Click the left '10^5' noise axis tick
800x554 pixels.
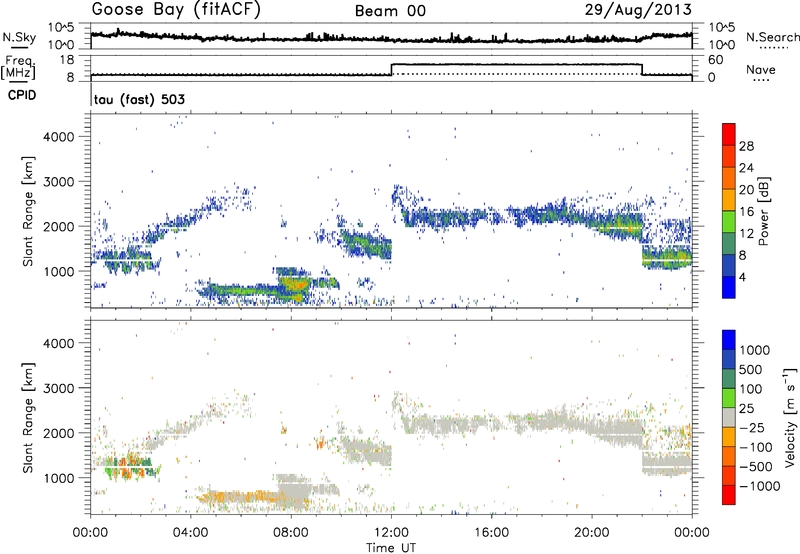point(61,27)
